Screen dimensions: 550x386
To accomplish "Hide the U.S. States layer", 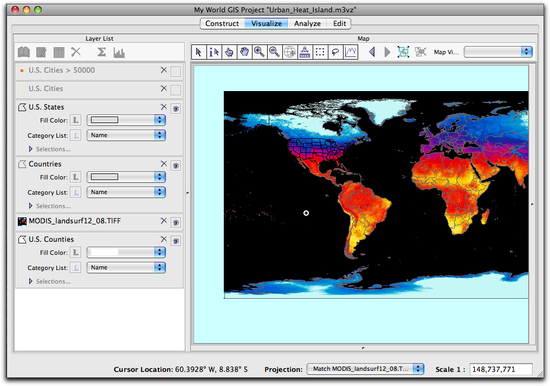I will (x=176, y=108).
